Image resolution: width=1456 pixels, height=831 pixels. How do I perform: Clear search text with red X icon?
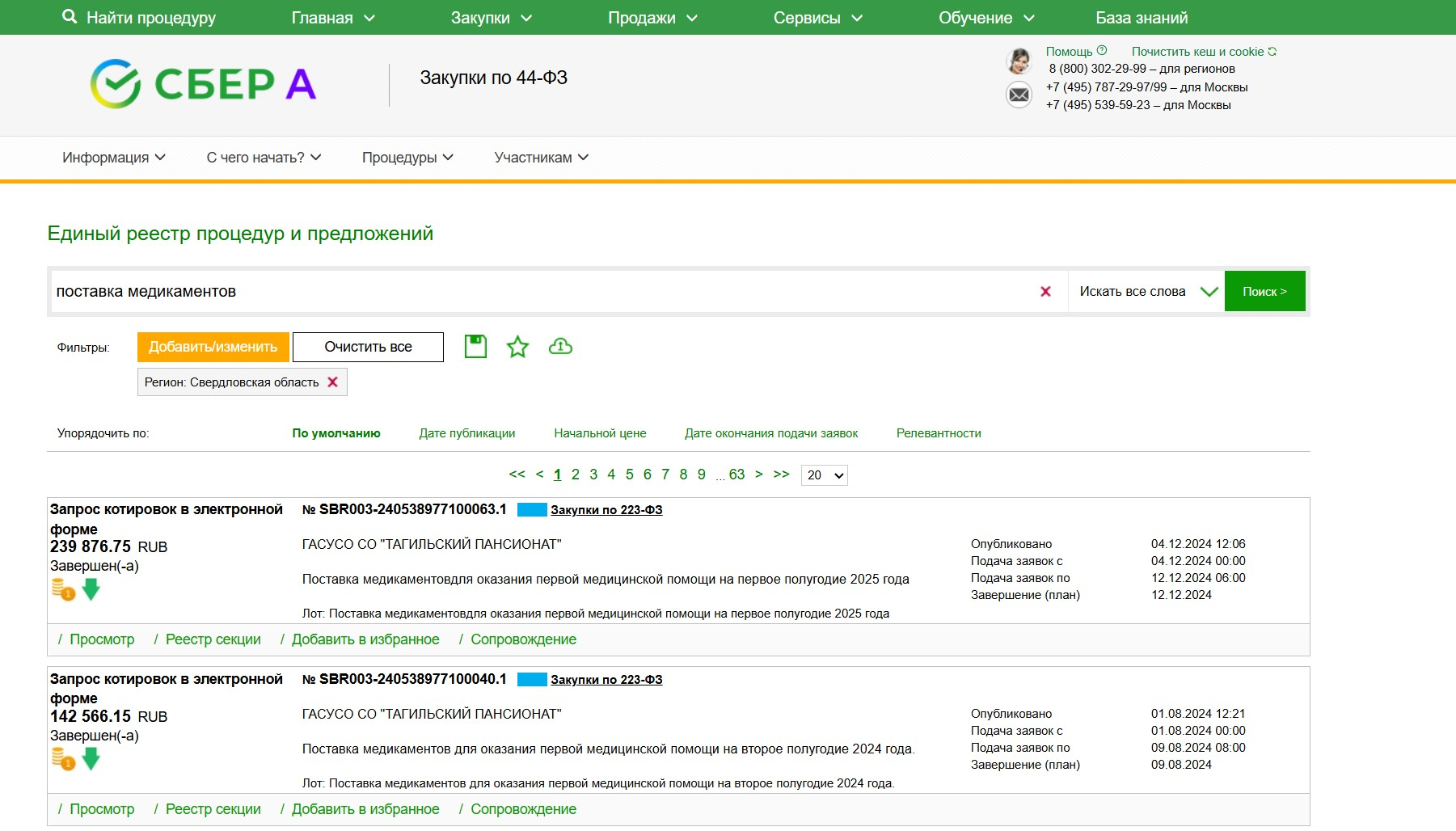(1045, 292)
